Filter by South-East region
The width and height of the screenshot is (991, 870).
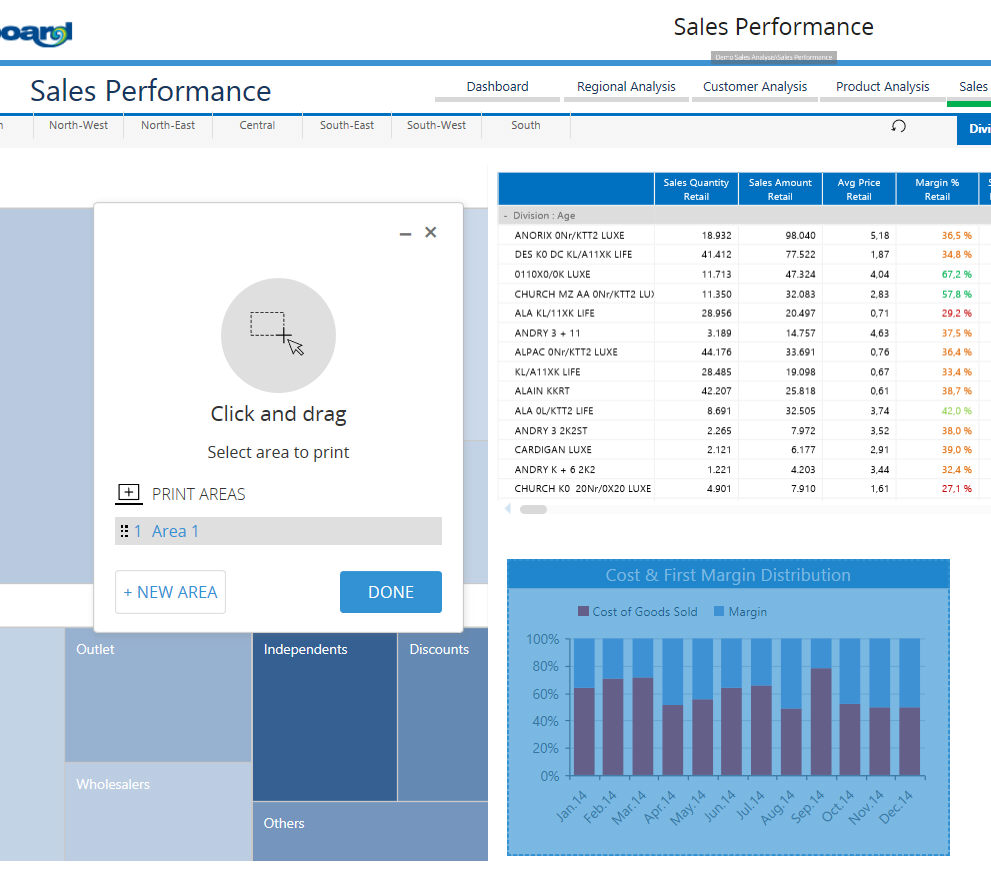click(x=347, y=125)
